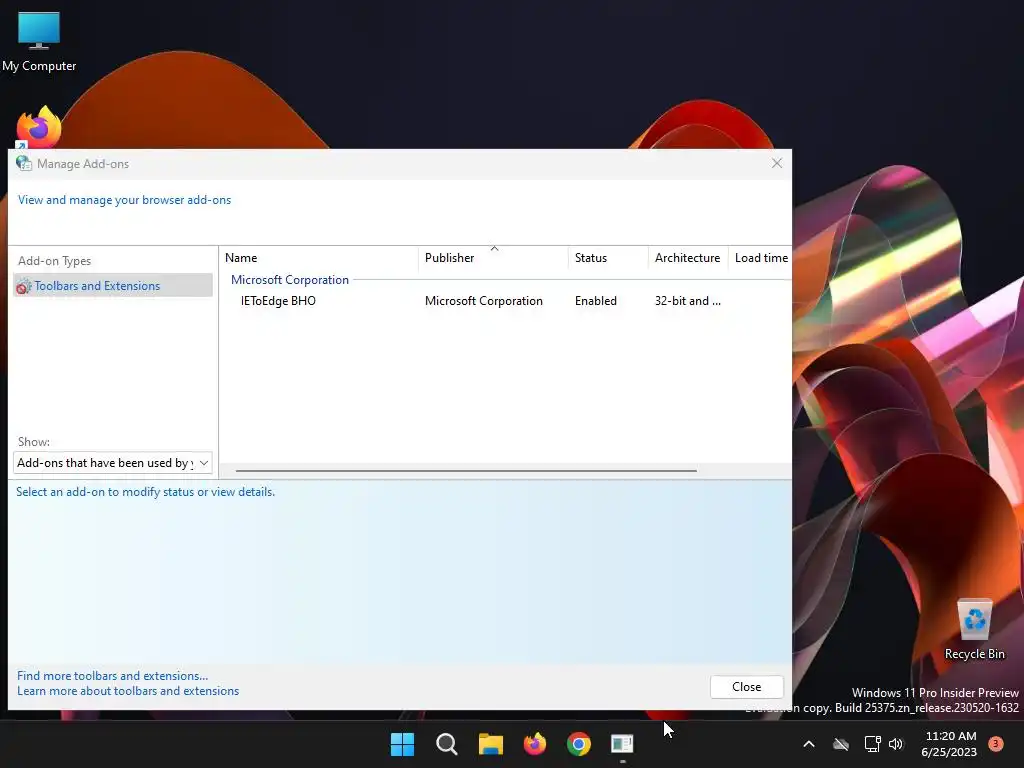Click the cloud sync tray icon

click(x=841, y=744)
